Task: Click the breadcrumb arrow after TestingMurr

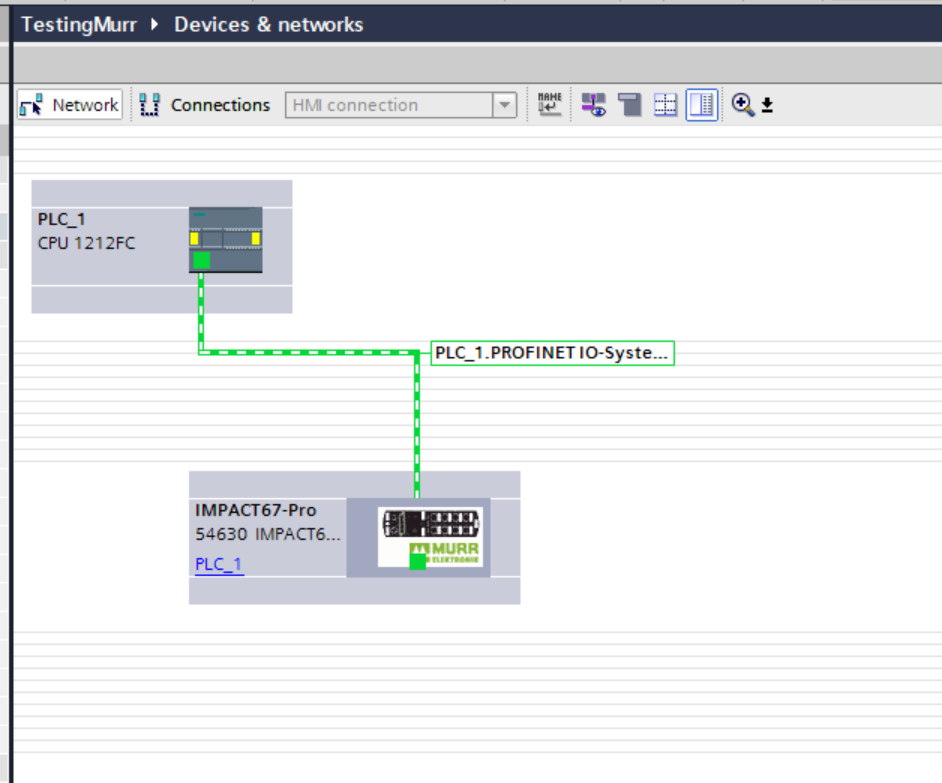Action: pyautogui.click(x=154, y=25)
